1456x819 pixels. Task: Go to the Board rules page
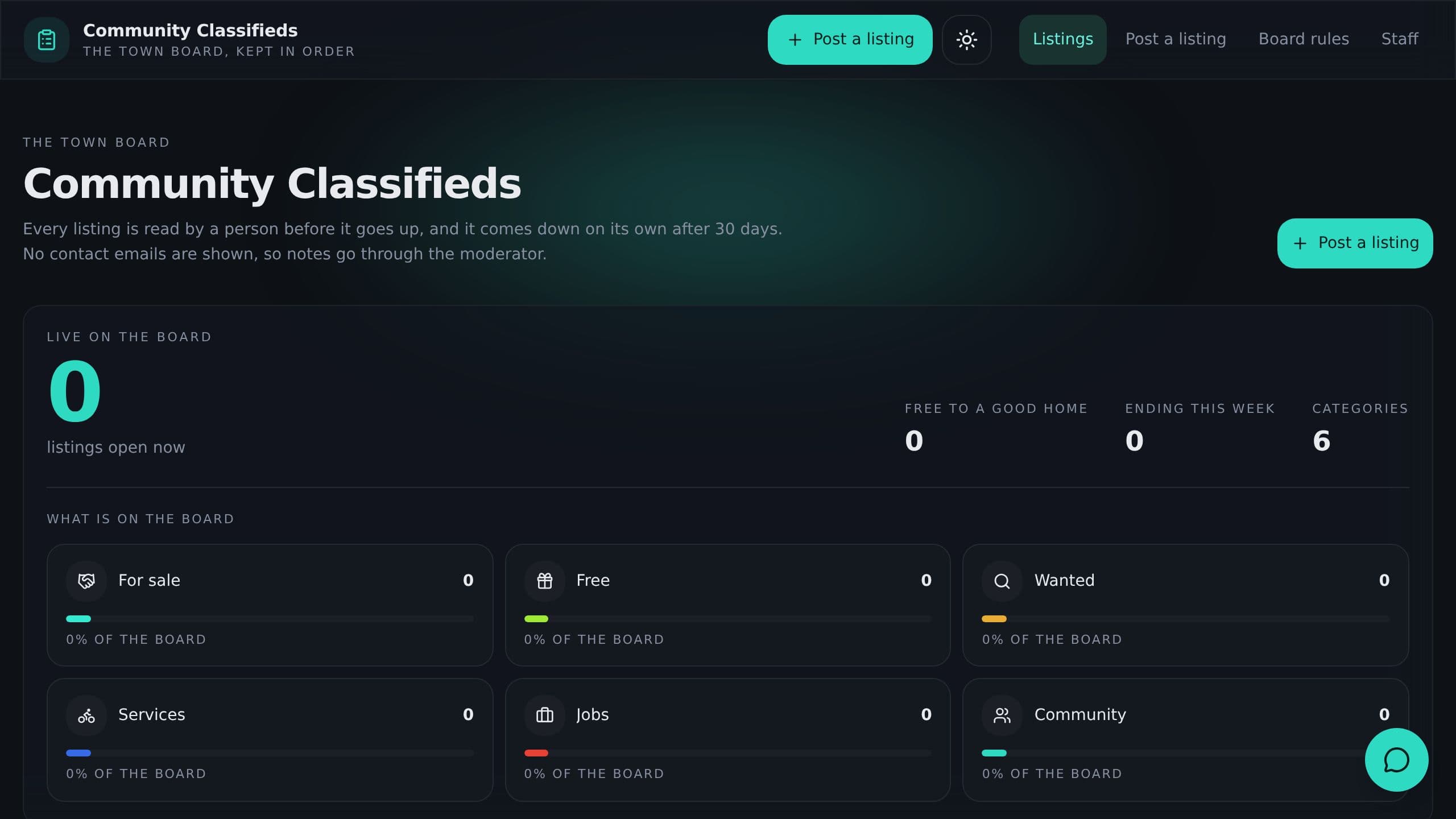click(1304, 39)
